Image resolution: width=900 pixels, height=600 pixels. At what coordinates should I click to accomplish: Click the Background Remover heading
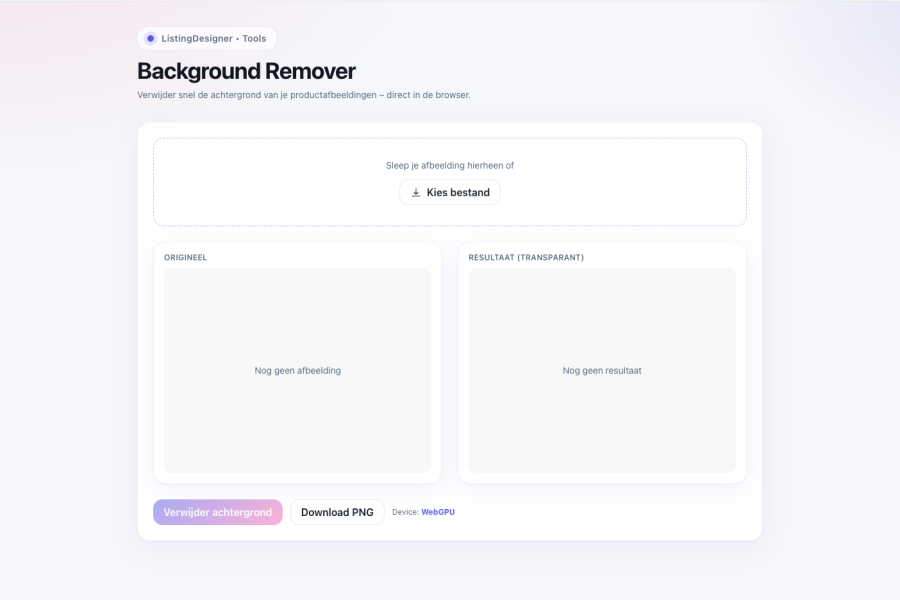click(x=246, y=71)
